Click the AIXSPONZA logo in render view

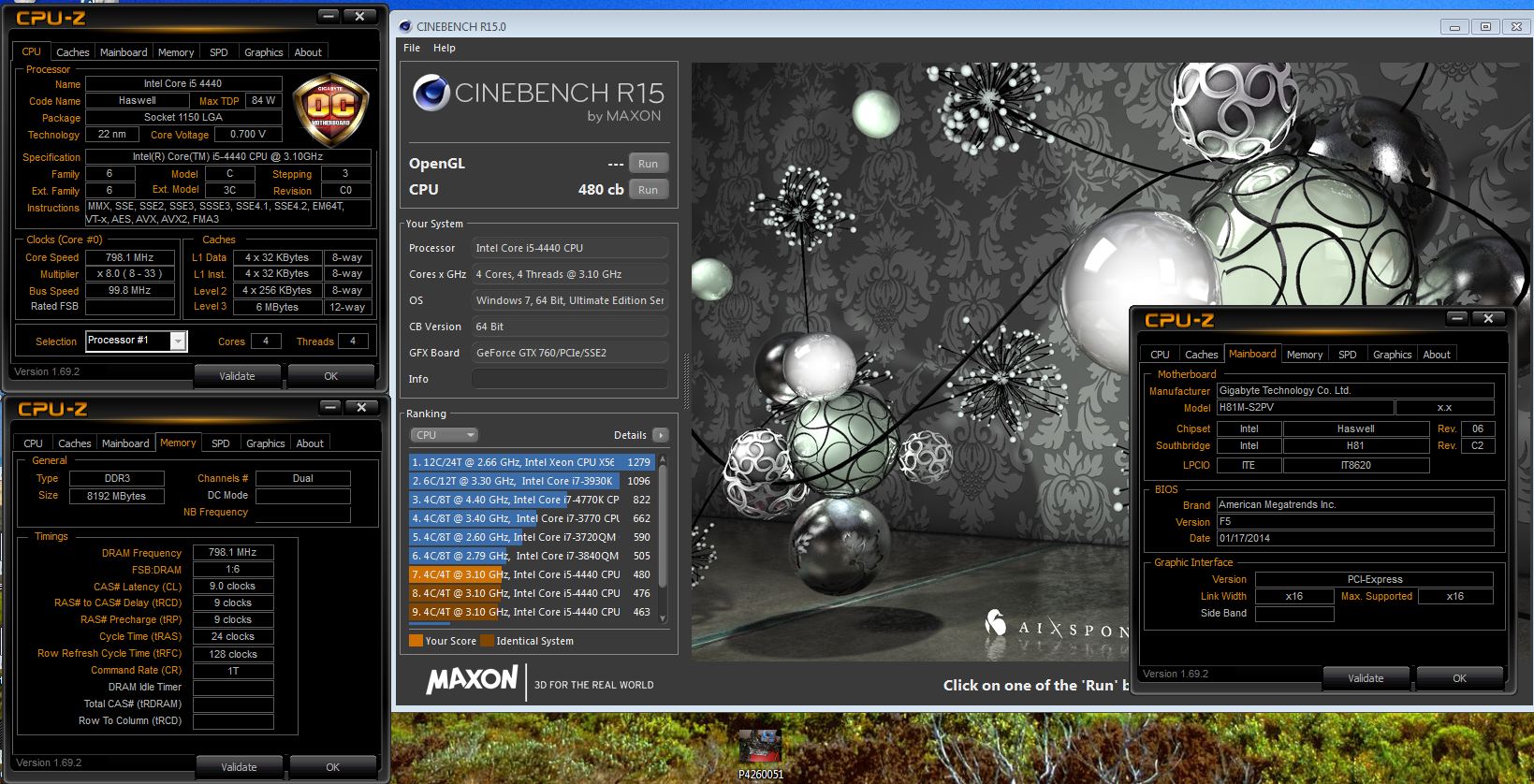tap(1058, 625)
